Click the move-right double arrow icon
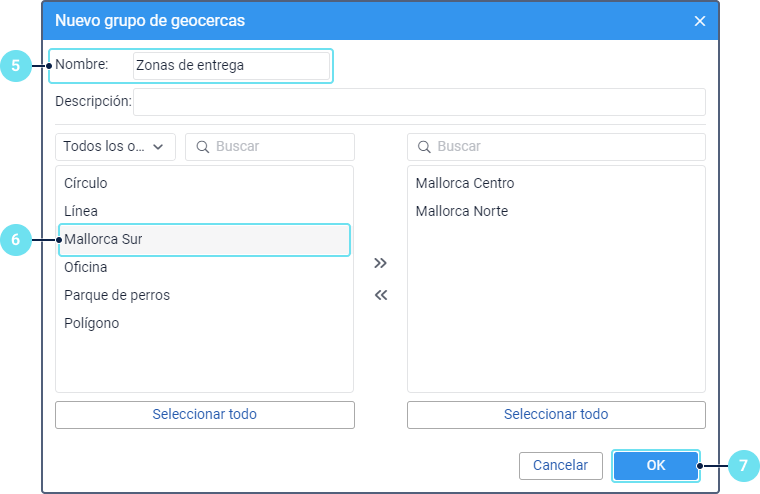Image resolution: width=760 pixels, height=494 pixels. pyautogui.click(x=380, y=263)
